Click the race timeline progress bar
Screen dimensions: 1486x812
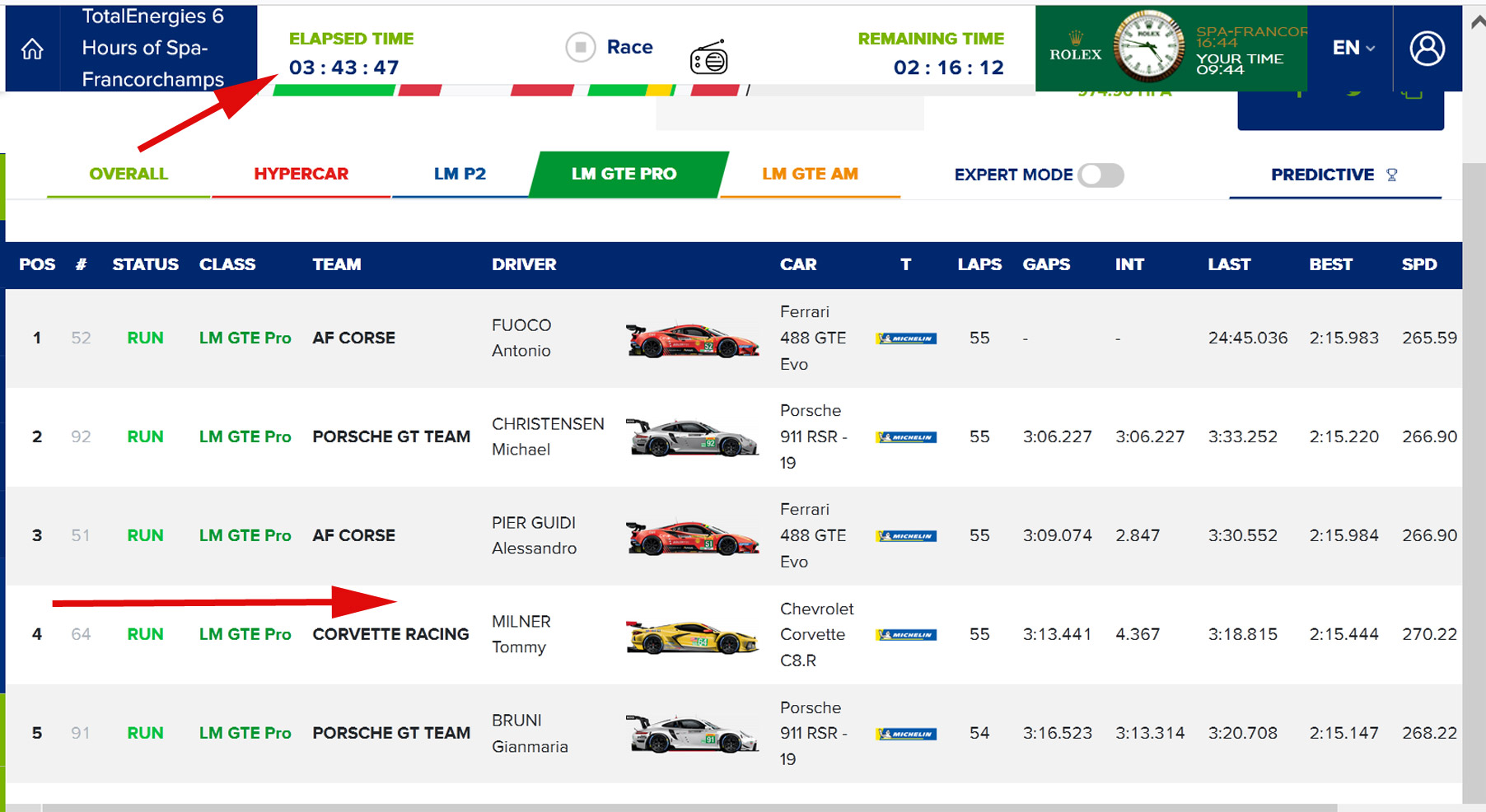click(x=511, y=90)
